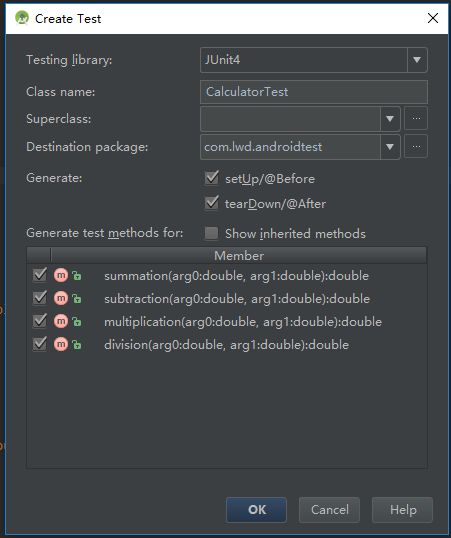This screenshot has width=451, height=538.
Task: Open the Help button
Action: click(403, 510)
